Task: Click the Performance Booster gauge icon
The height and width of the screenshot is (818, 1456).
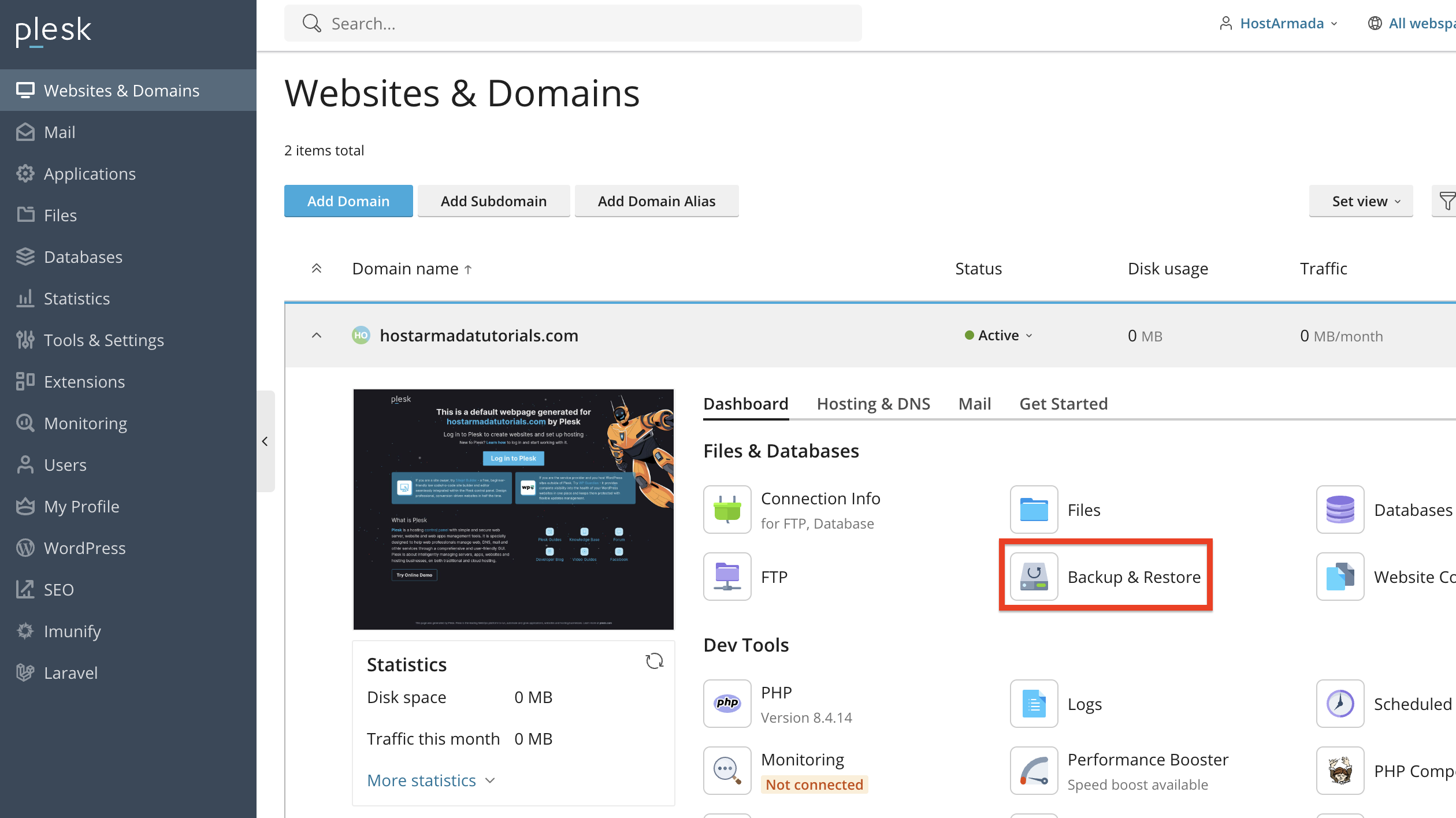Action: 1034,771
